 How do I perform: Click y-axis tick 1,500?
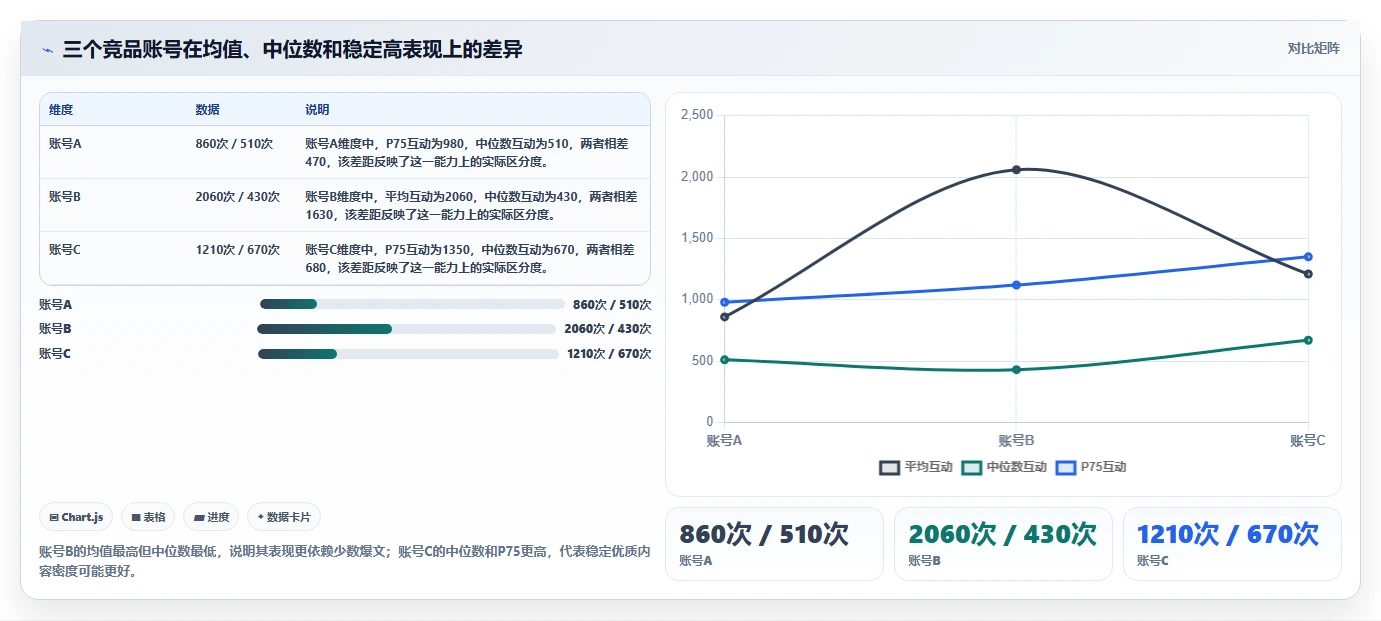[x=697, y=238]
